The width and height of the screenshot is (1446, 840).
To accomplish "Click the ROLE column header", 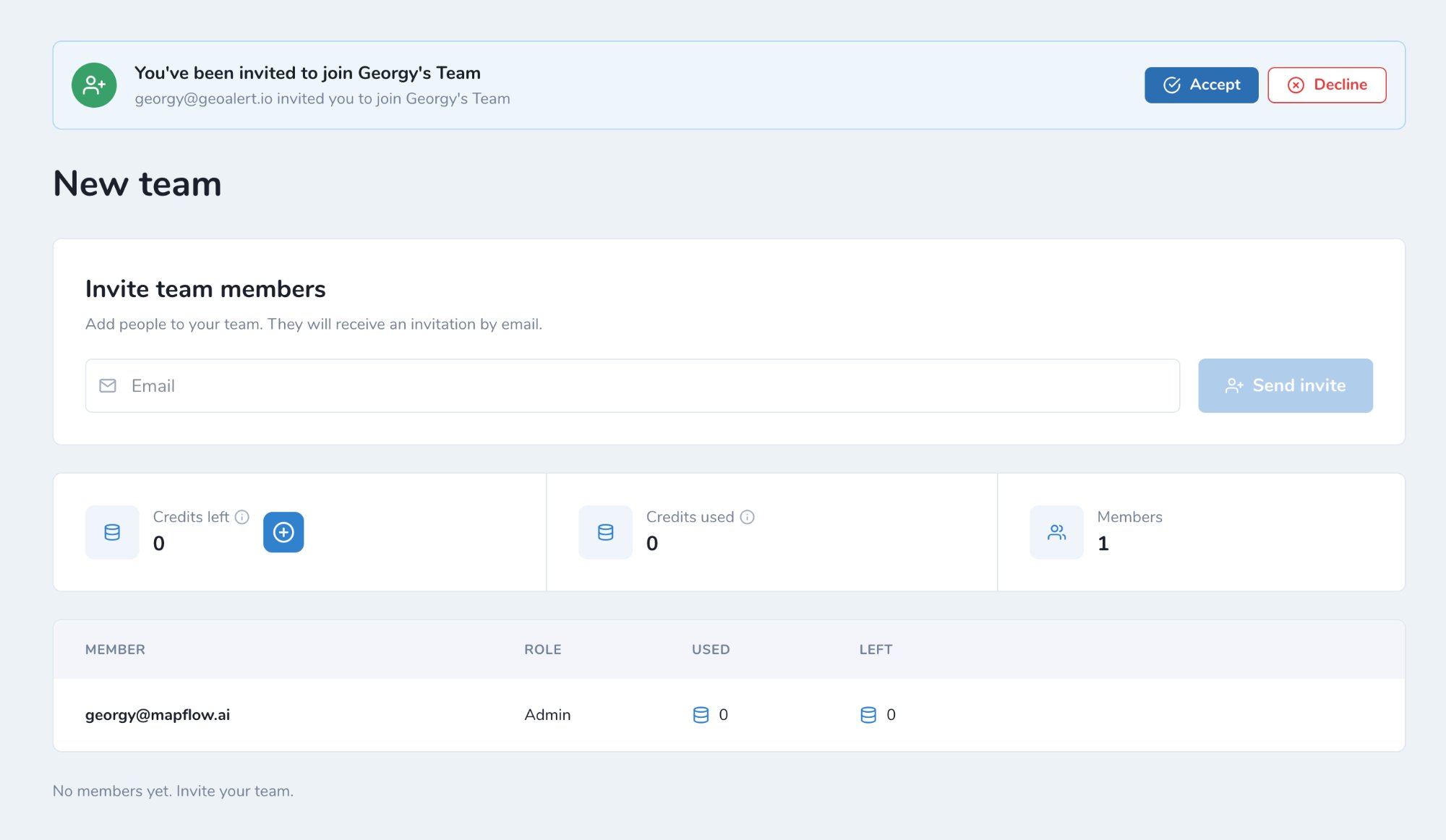I will point(542,649).
